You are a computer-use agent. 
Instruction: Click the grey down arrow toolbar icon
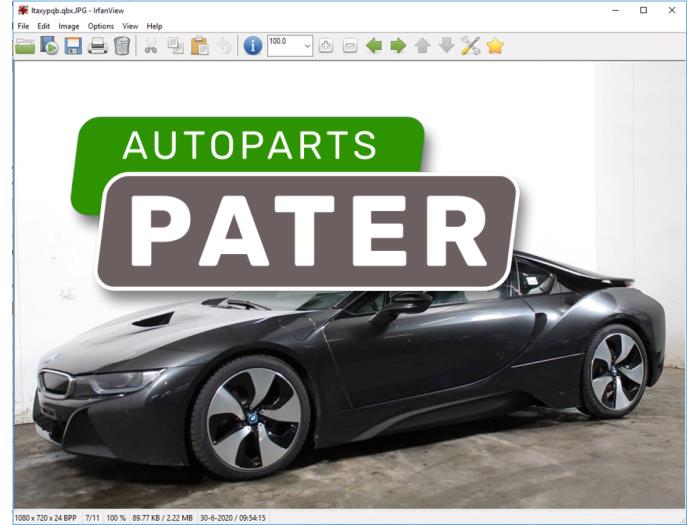446,46
